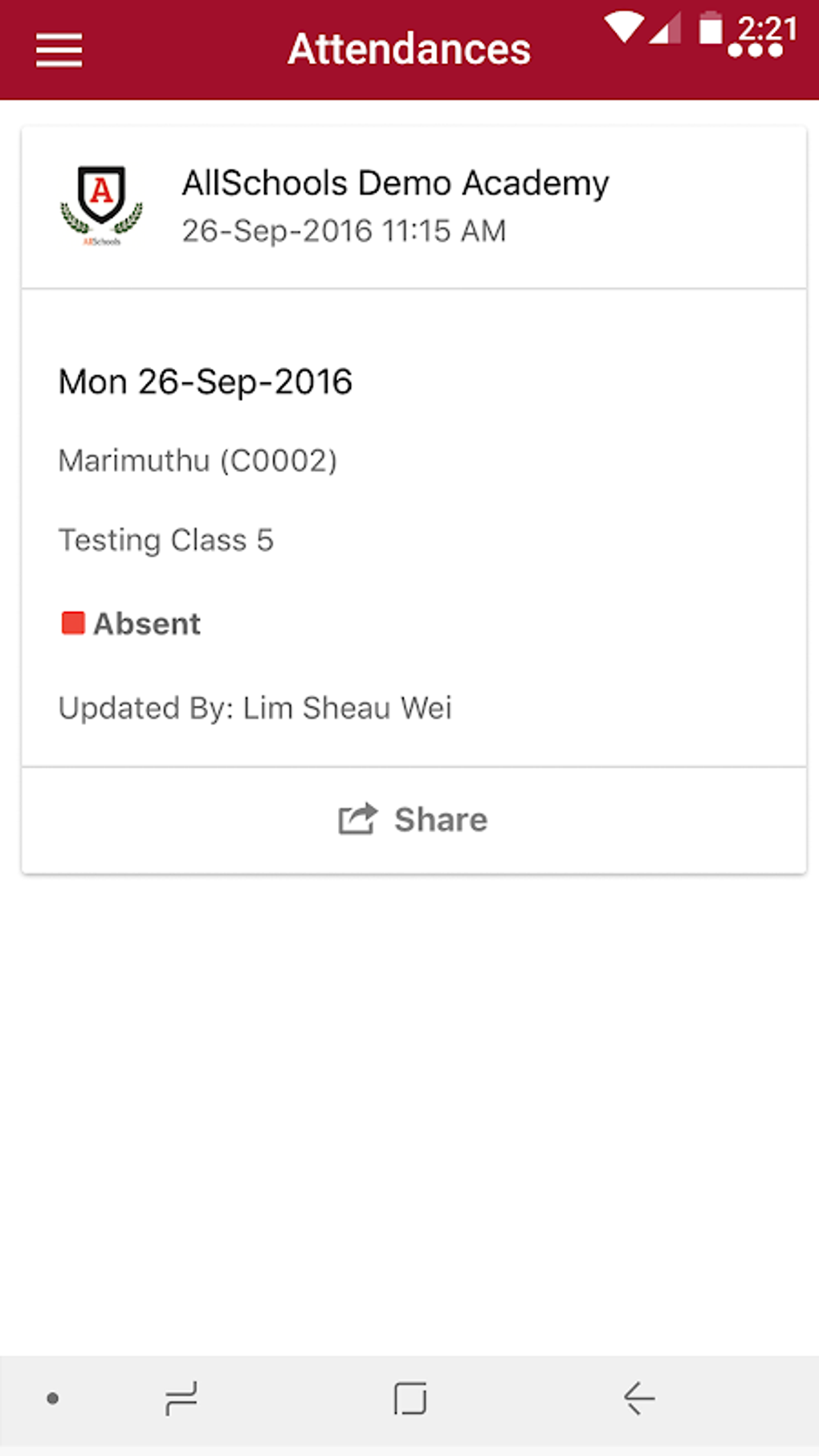
Task: Open the hamburger navigation menu
Action: tap(59, 50)
